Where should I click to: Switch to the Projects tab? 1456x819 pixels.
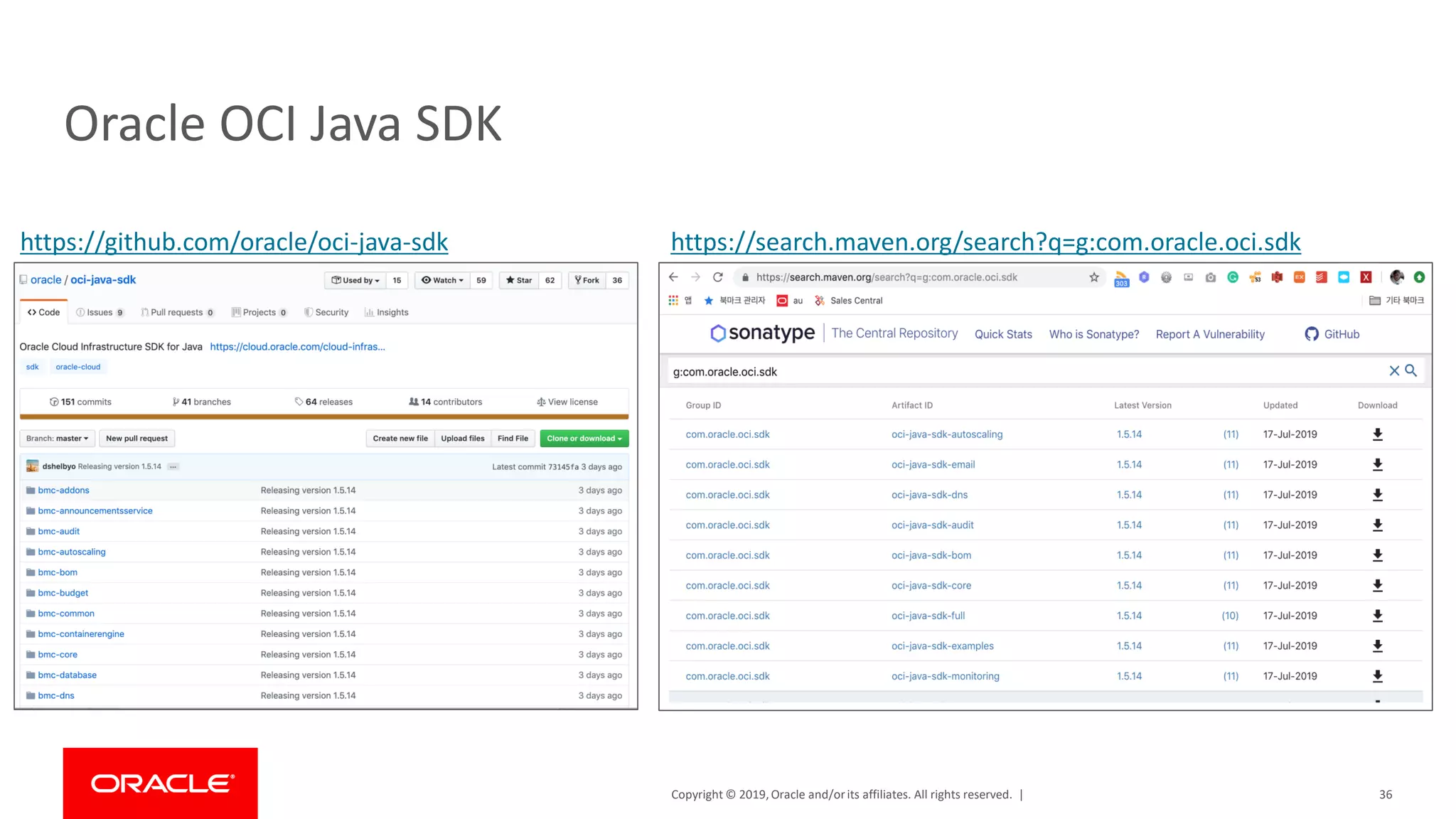point(259,312)
